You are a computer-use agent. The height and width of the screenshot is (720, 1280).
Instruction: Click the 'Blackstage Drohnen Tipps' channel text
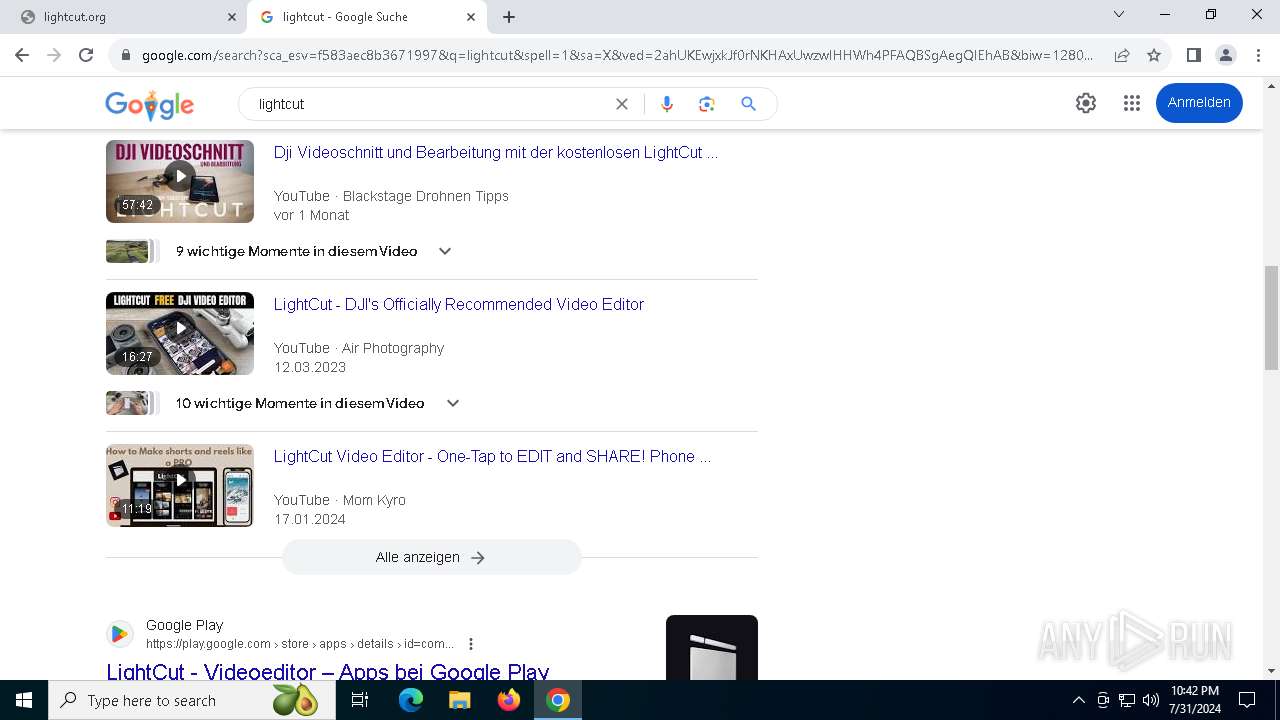[426, 196]
